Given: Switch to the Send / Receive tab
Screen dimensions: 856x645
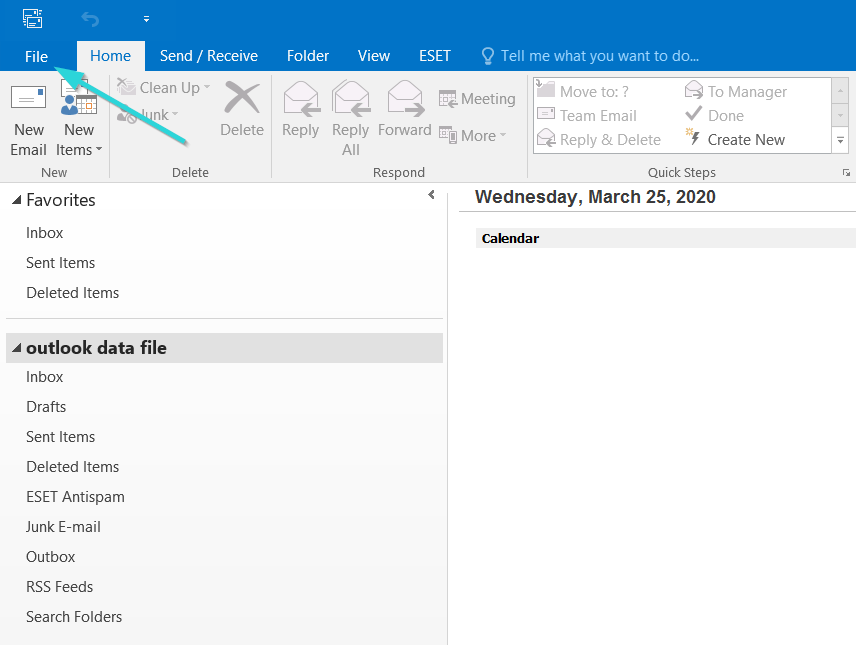Looking at the screenshot, I should click(209, 56).
